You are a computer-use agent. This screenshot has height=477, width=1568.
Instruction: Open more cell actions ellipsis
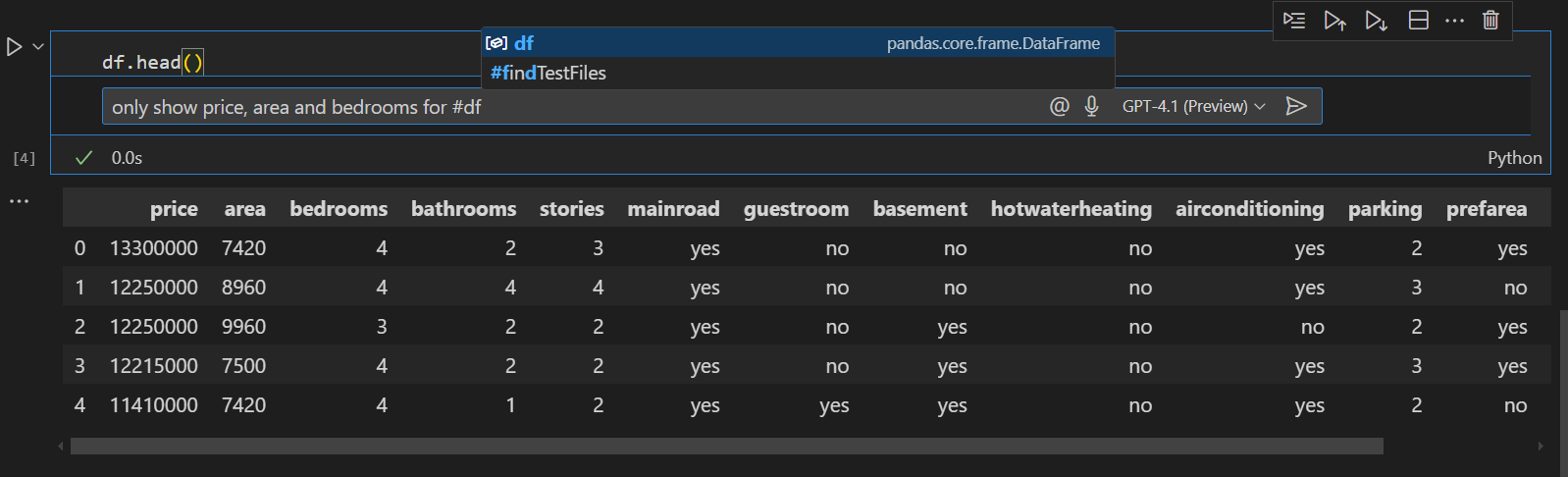pos(1454,21)
